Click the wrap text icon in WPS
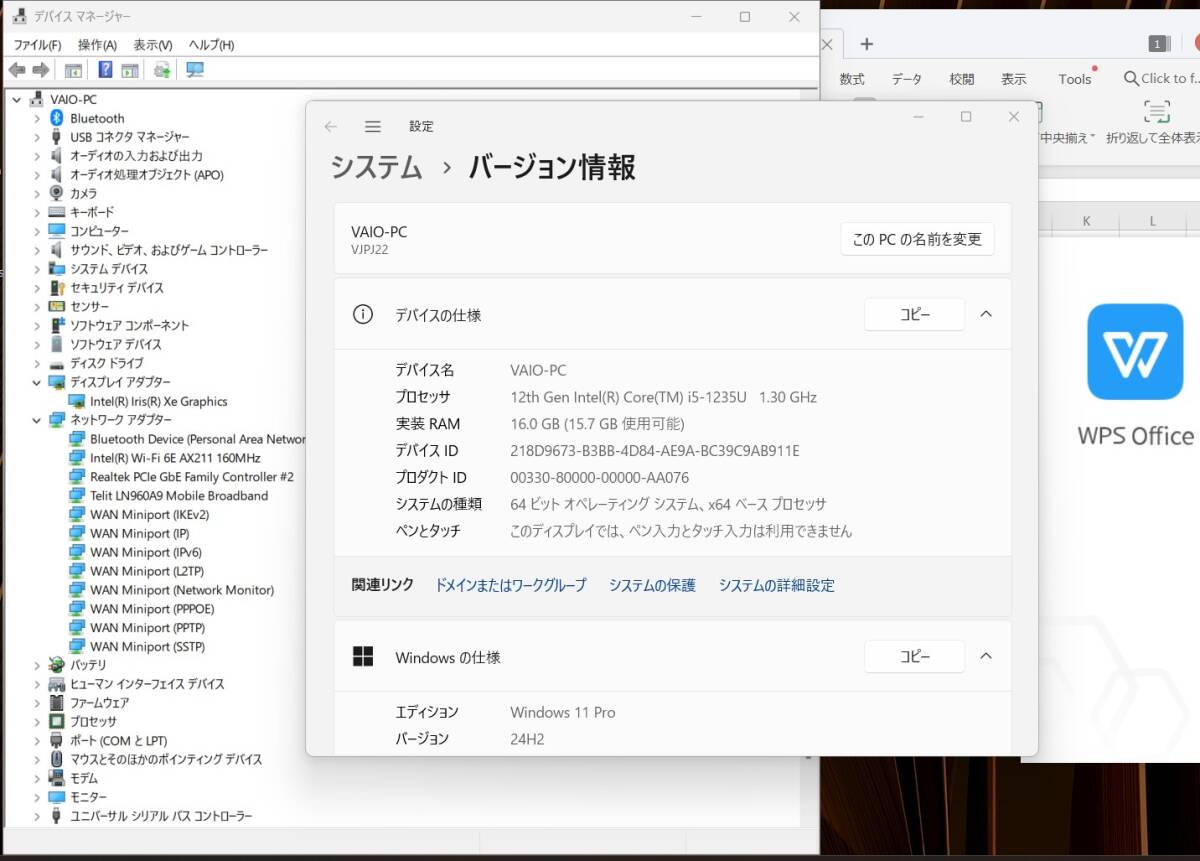The width and height of the screenshot is (1200, 861). pyautogui.click(x=1157, y=112)
